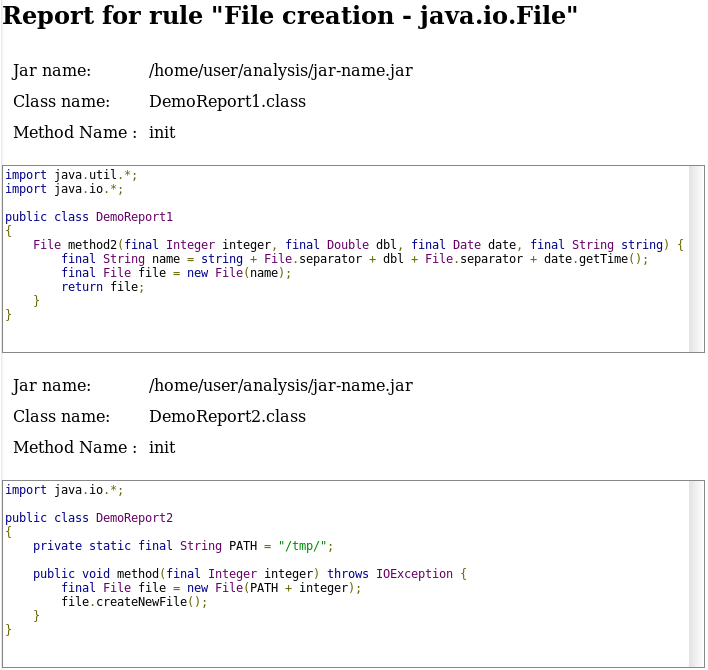Click the 'import java.io.*;' line in DemoReport2 code
The image size is (708, 670).
tap(64, 490)
